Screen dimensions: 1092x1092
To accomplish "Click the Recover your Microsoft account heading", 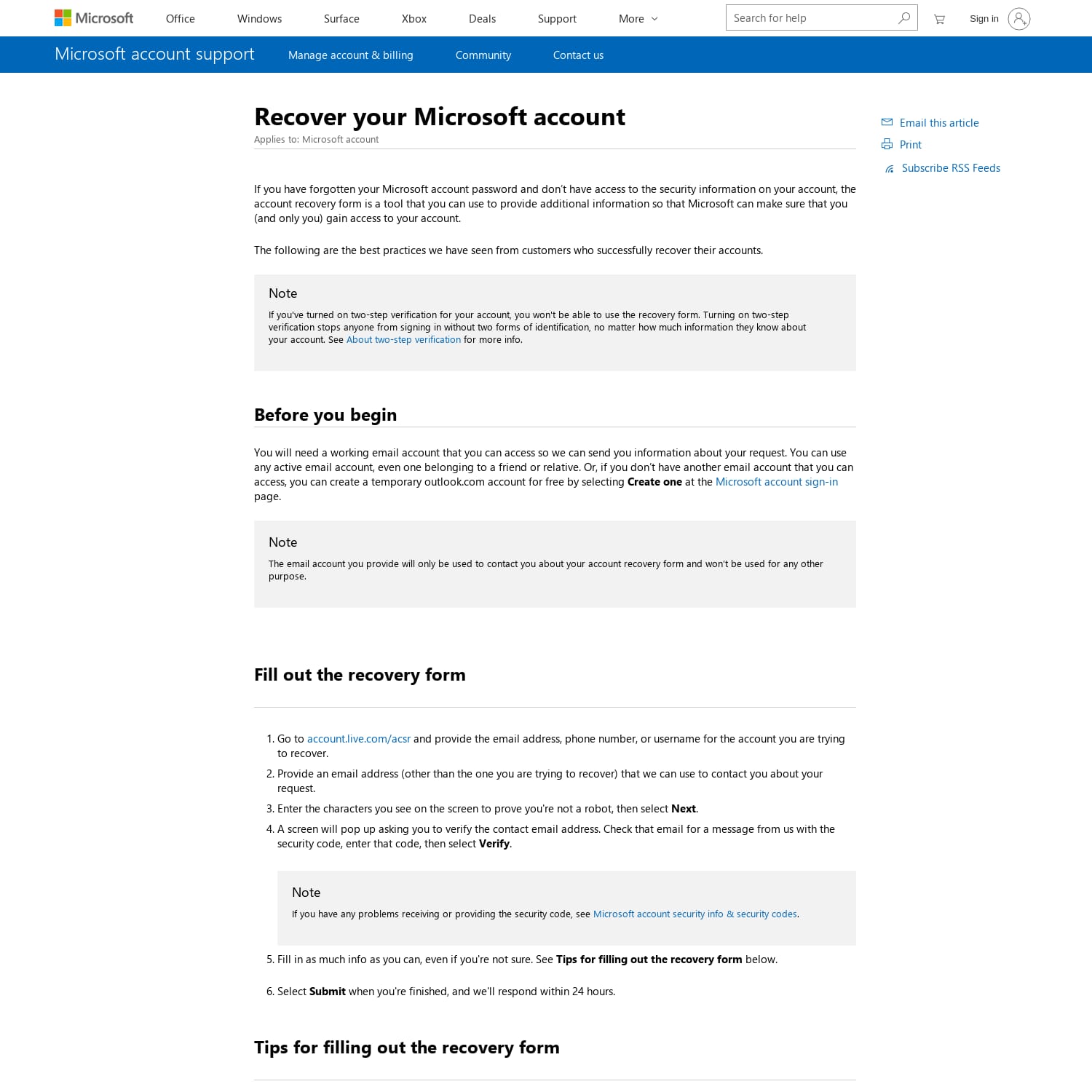I will tap(440, 116).
